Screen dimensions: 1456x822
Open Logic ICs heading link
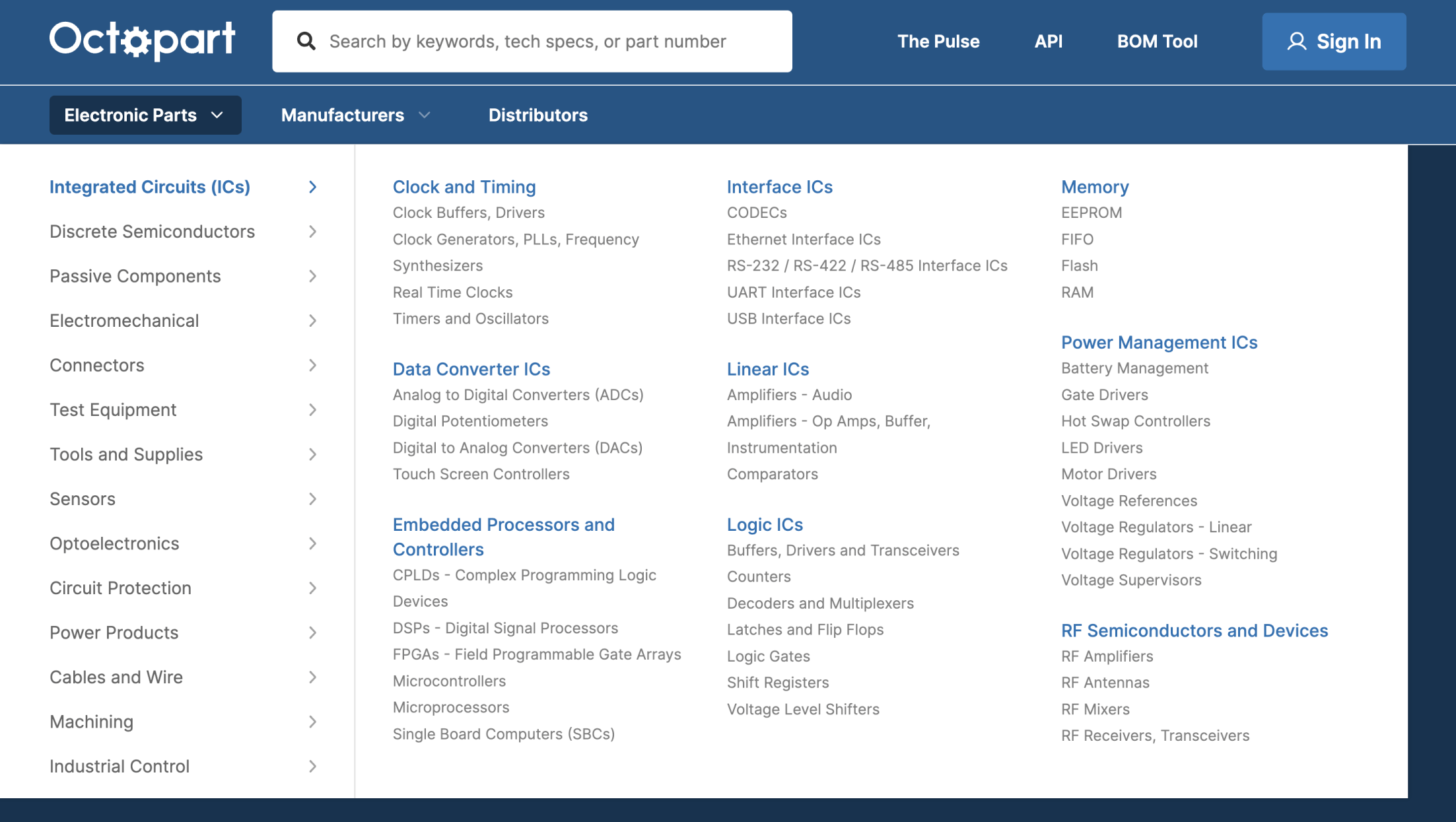765,525
